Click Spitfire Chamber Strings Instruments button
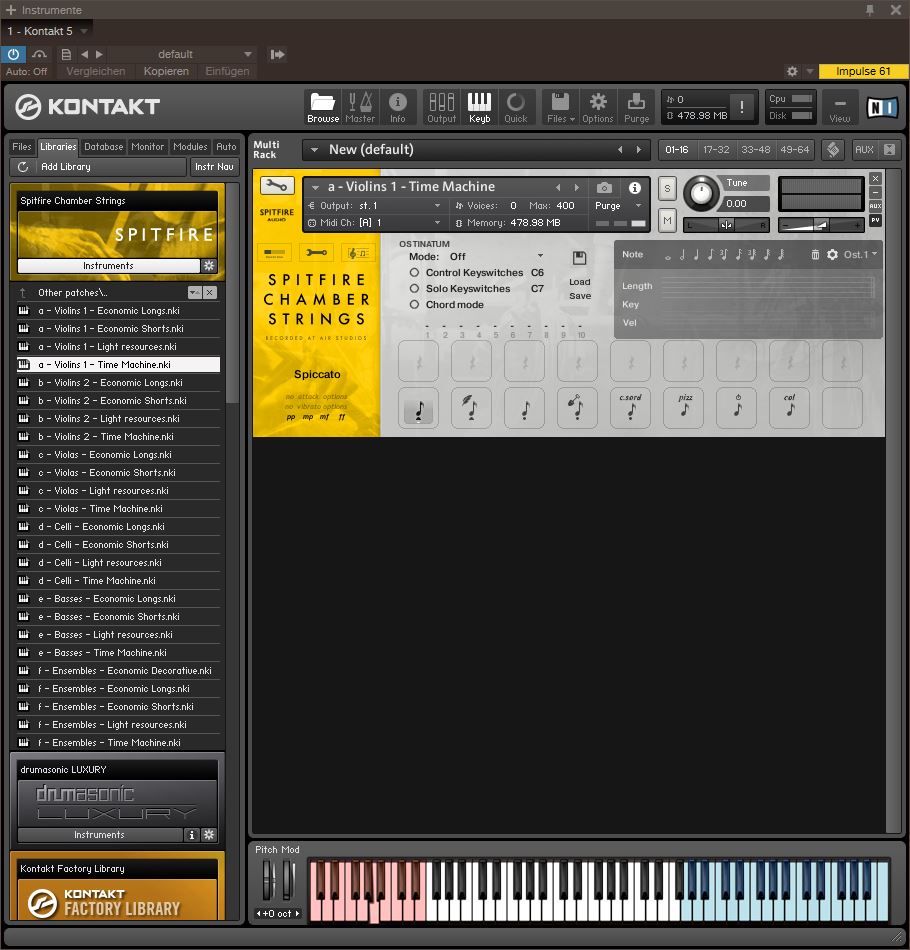Viewport: 910px width, 950px height. [x=108, y=265]
